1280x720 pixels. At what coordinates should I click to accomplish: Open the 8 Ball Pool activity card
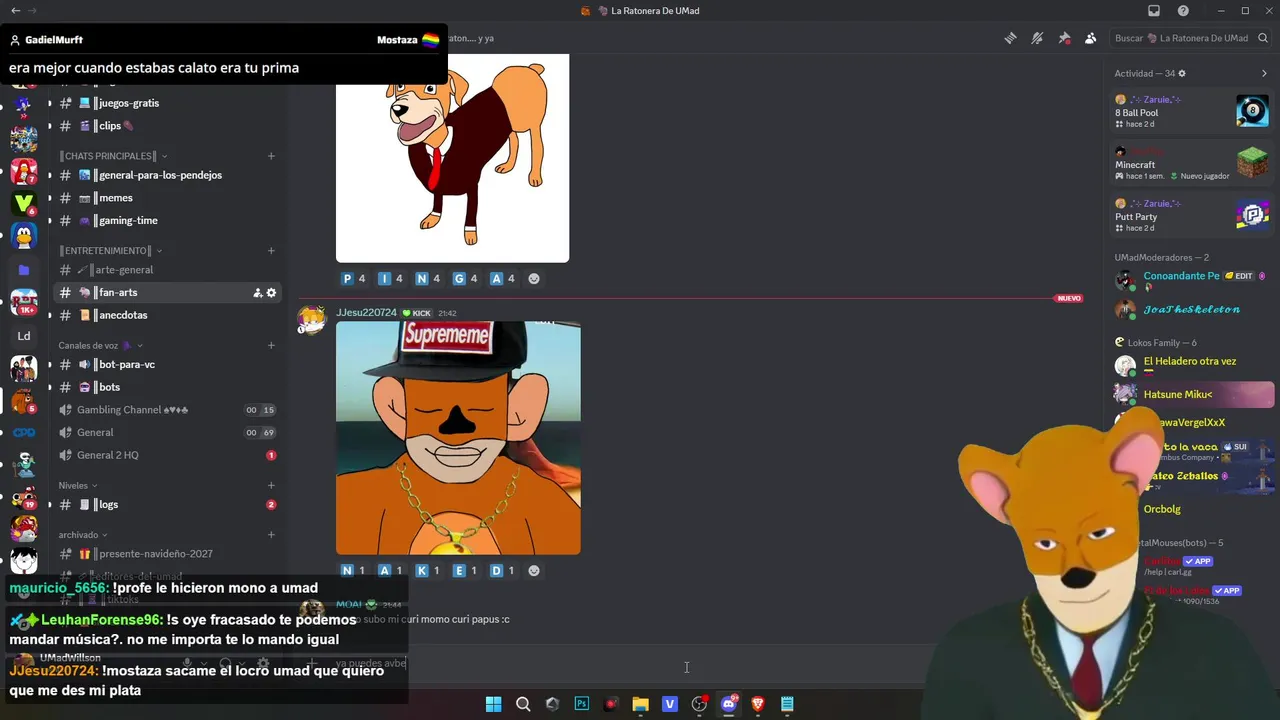(1192, 111)
